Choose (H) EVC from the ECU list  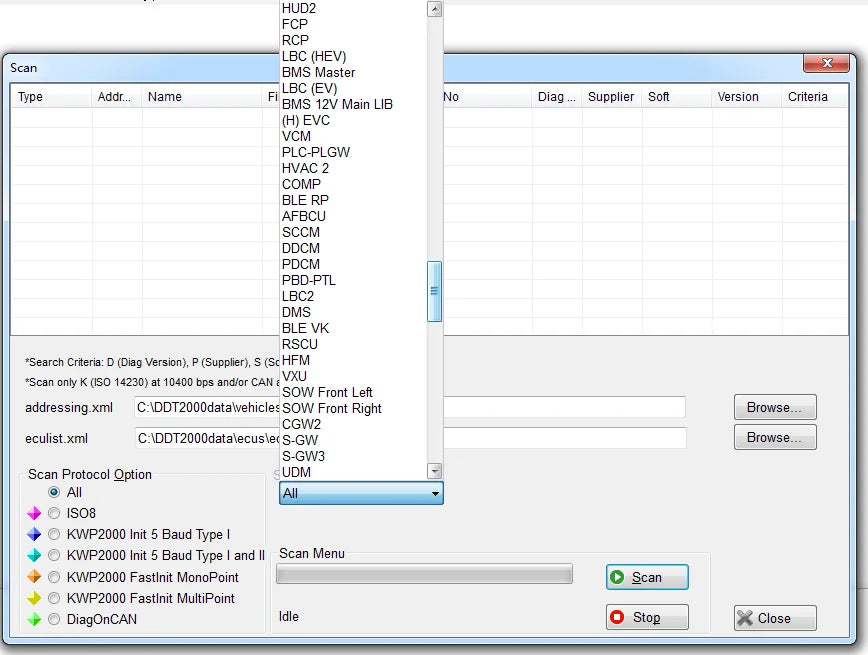click(353, 120)
